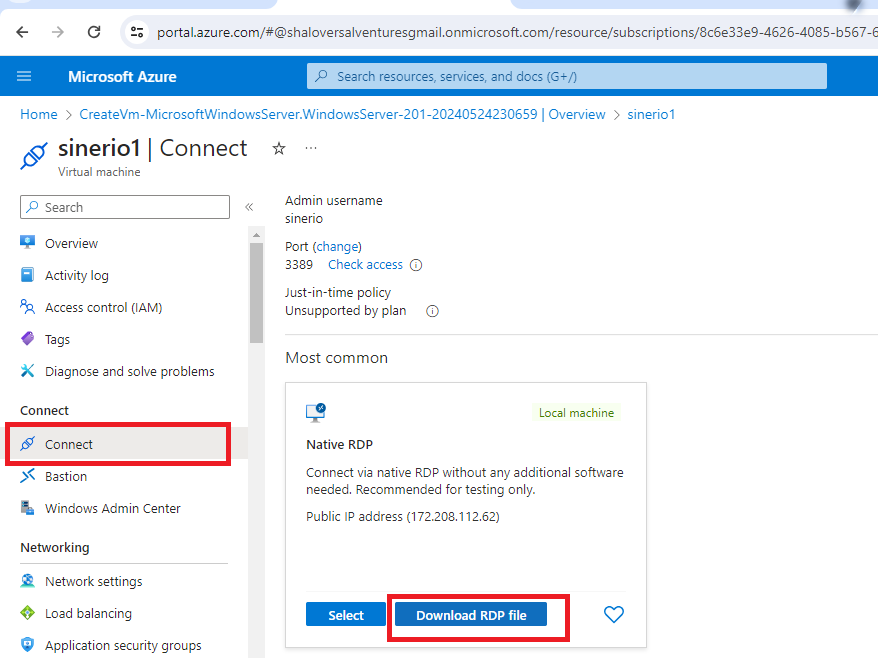Click the purple Tags icon
The height and width of the screenshot is (658, 878).
(x=27, y=339)
